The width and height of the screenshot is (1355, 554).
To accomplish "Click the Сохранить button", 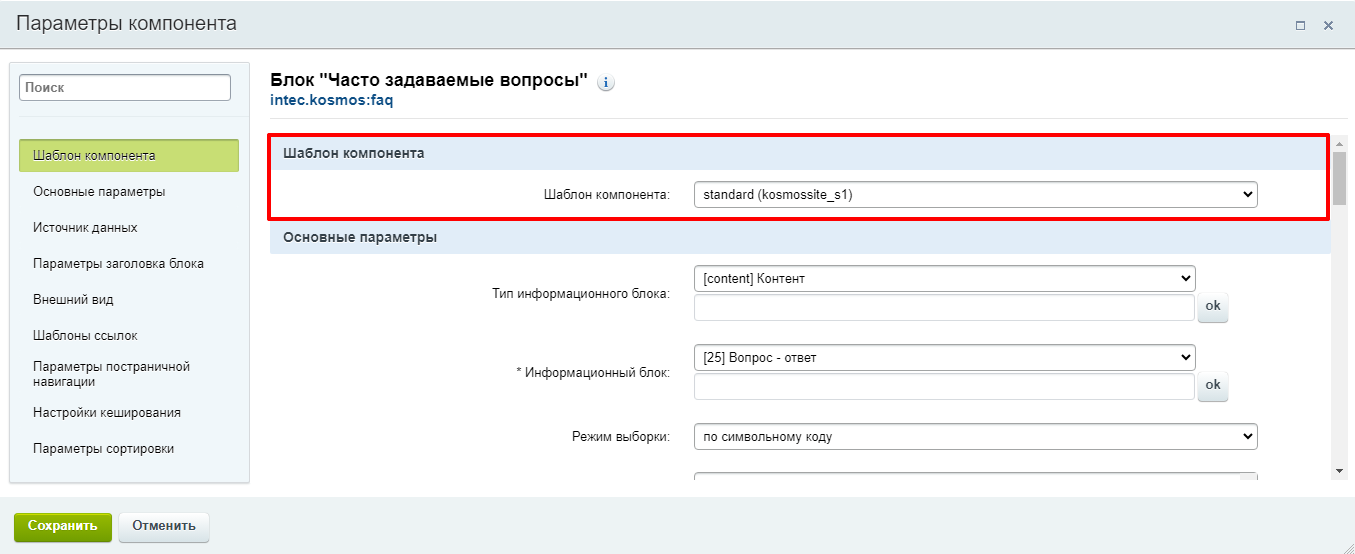I will (x=62, y=526).
